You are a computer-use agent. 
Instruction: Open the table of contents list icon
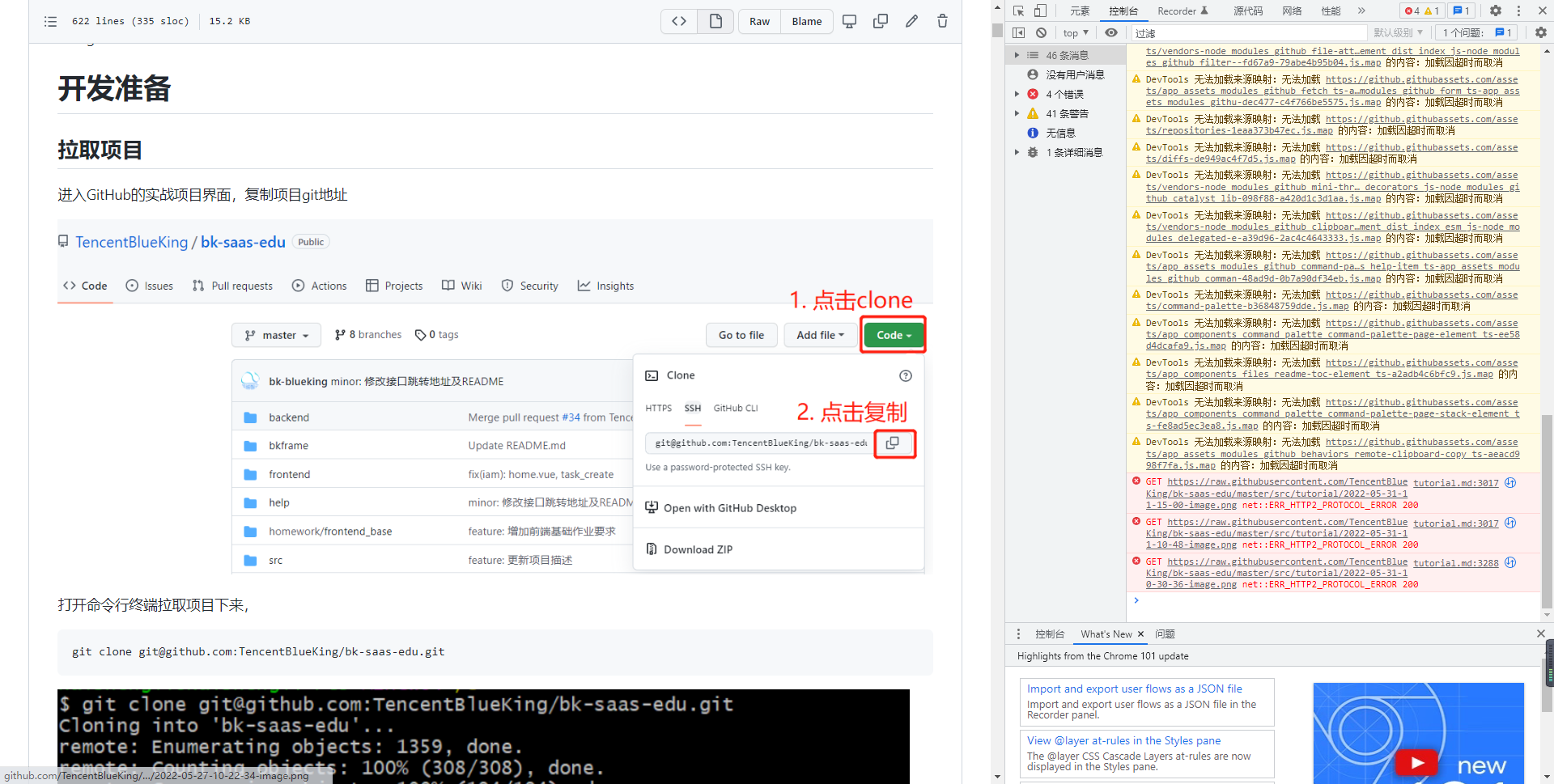click(x=50, y=21)
